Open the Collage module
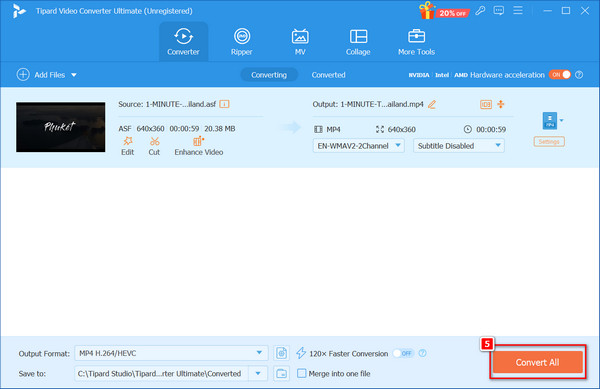600x389 pixels. pyautogui.click(x=358, y=42)
